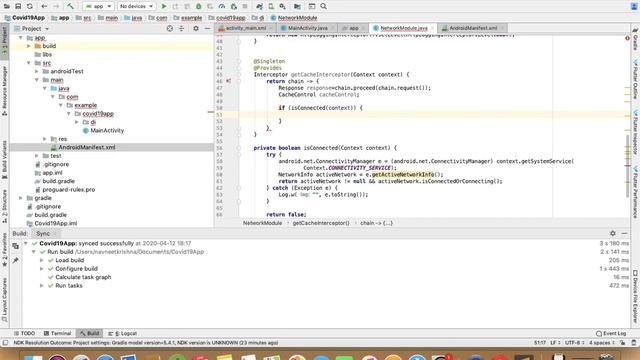Screen dimensions: 640x360
Task: Click the Open file toolbar icon
Action: (7, 6)
